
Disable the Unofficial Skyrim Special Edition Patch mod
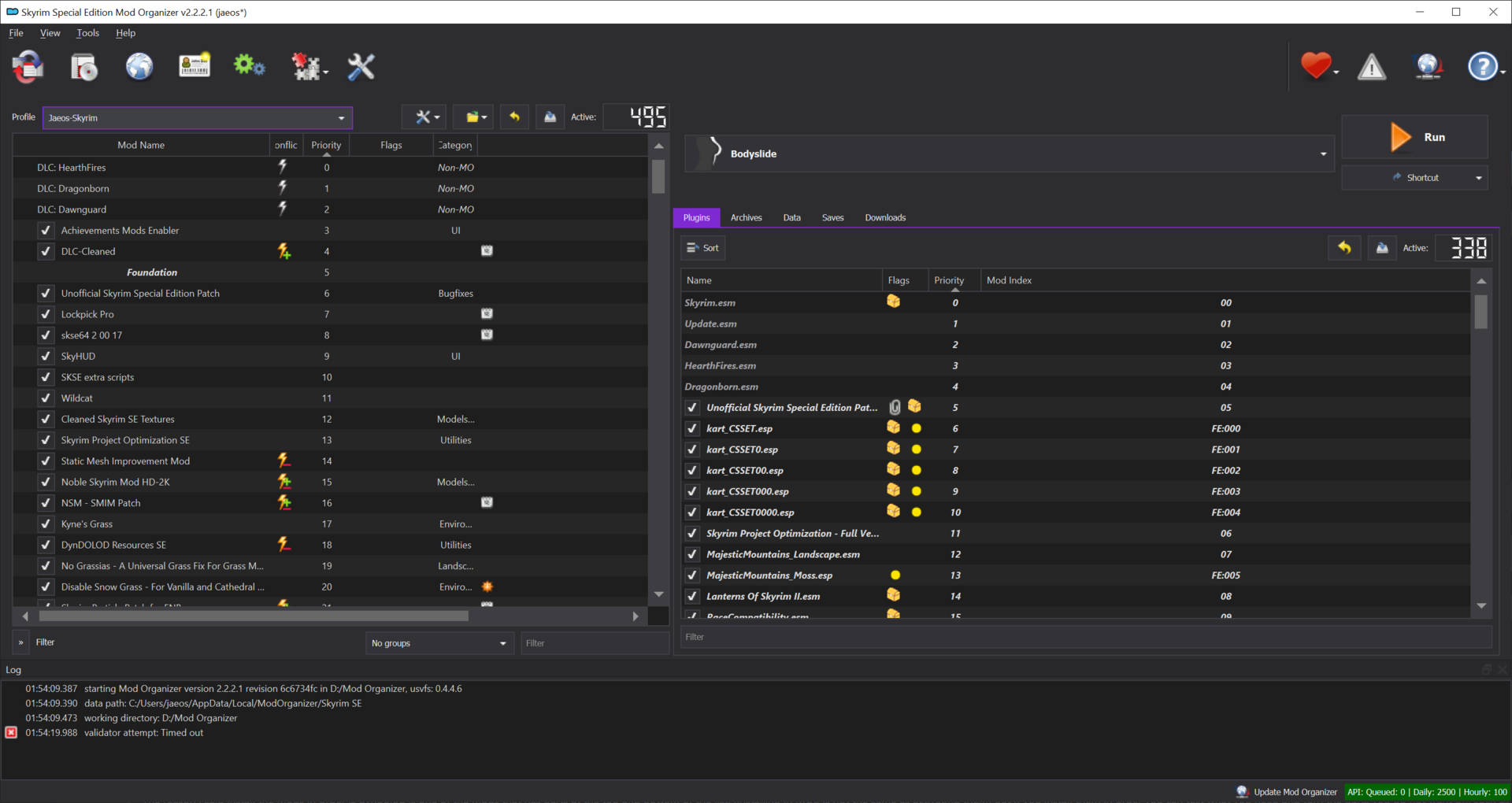pos(46,294)
